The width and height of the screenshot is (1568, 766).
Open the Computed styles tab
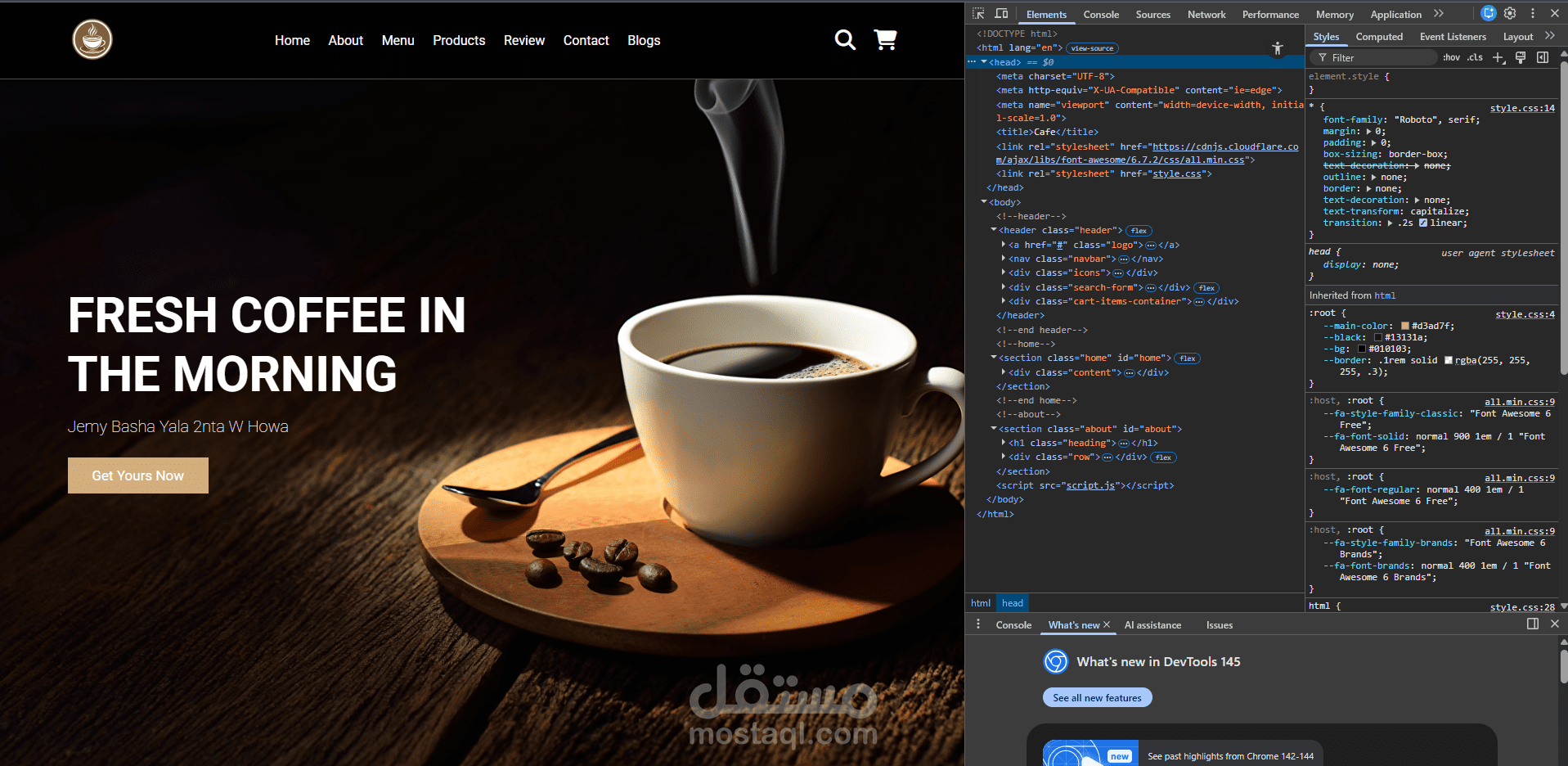(1379, 37)
